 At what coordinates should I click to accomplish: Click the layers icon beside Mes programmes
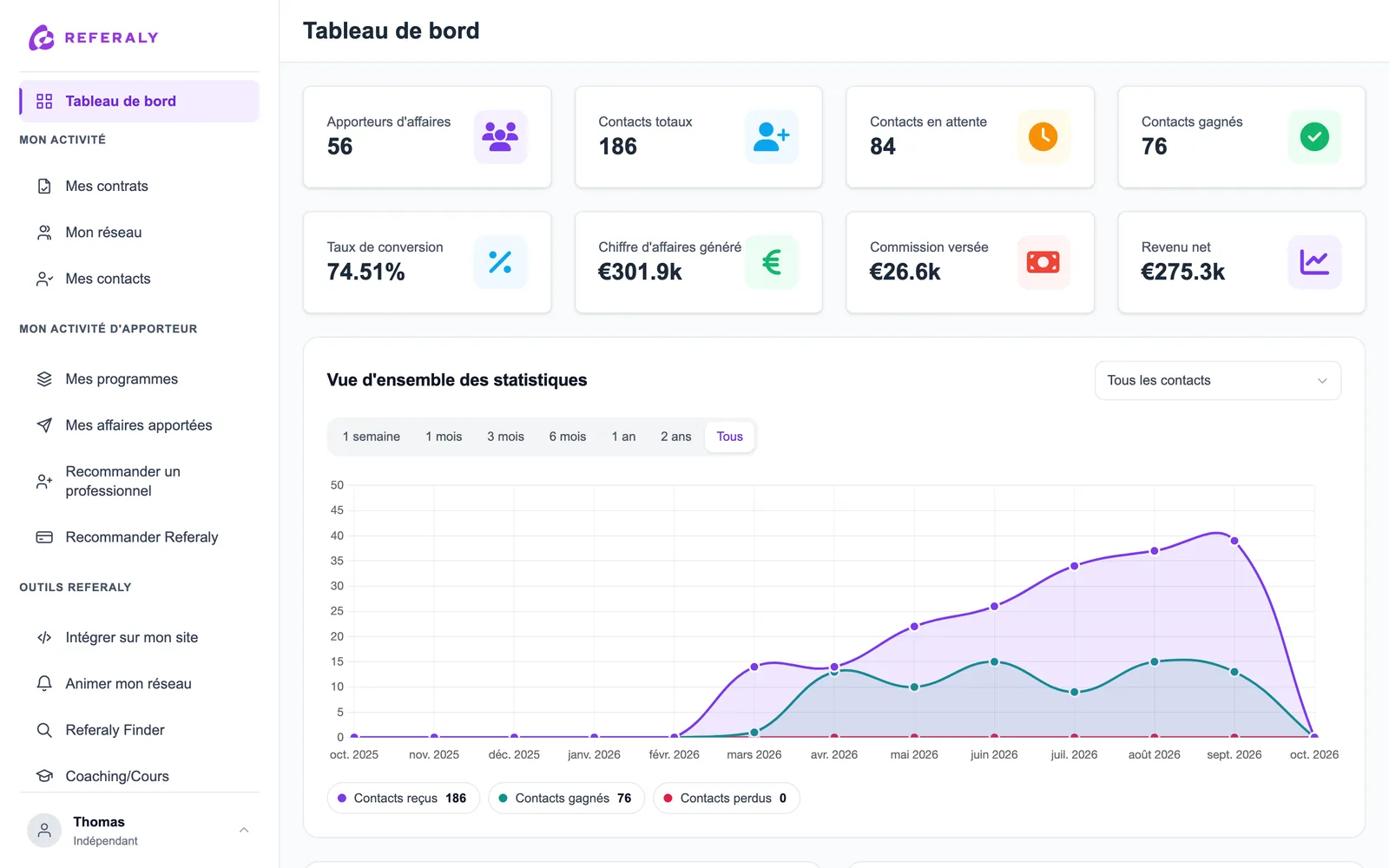(44, 379)
